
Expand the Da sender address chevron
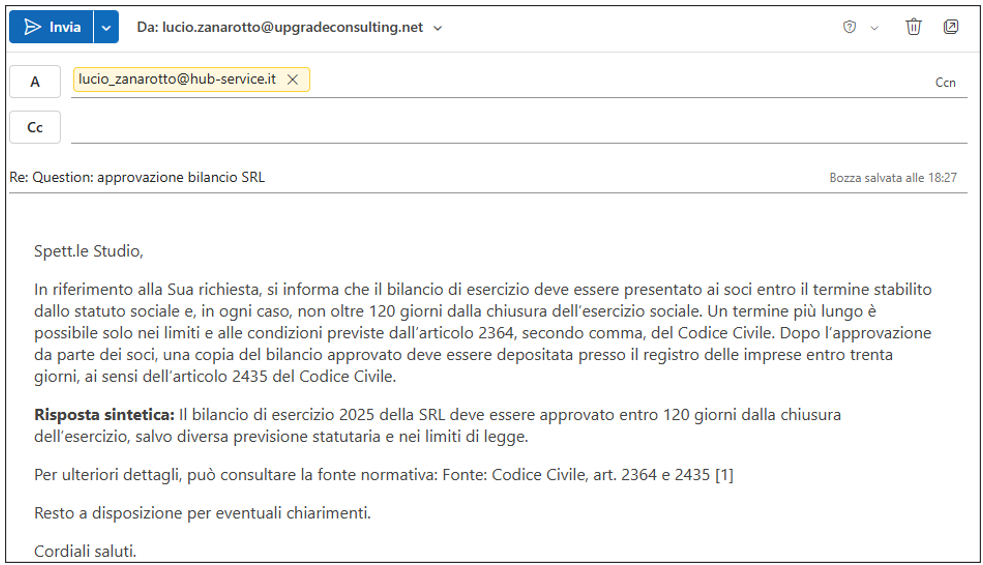(438, 28)
